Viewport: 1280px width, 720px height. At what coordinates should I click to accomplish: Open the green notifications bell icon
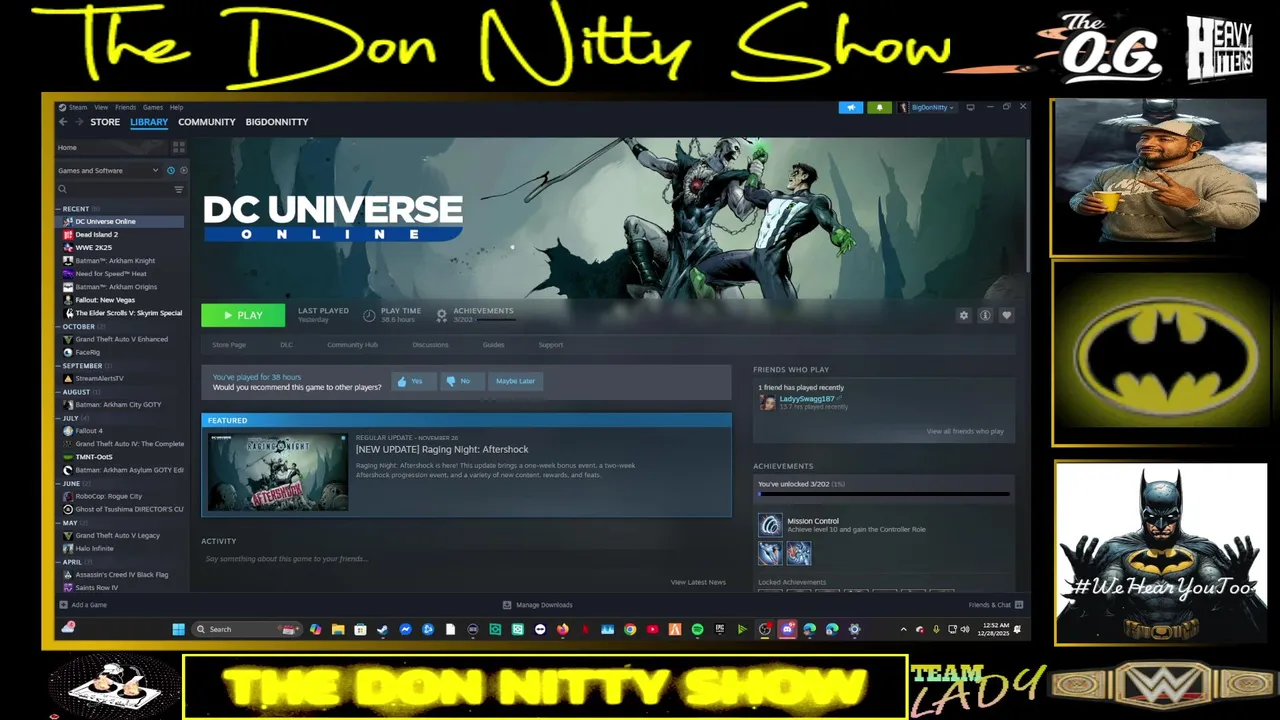(880, 107)
